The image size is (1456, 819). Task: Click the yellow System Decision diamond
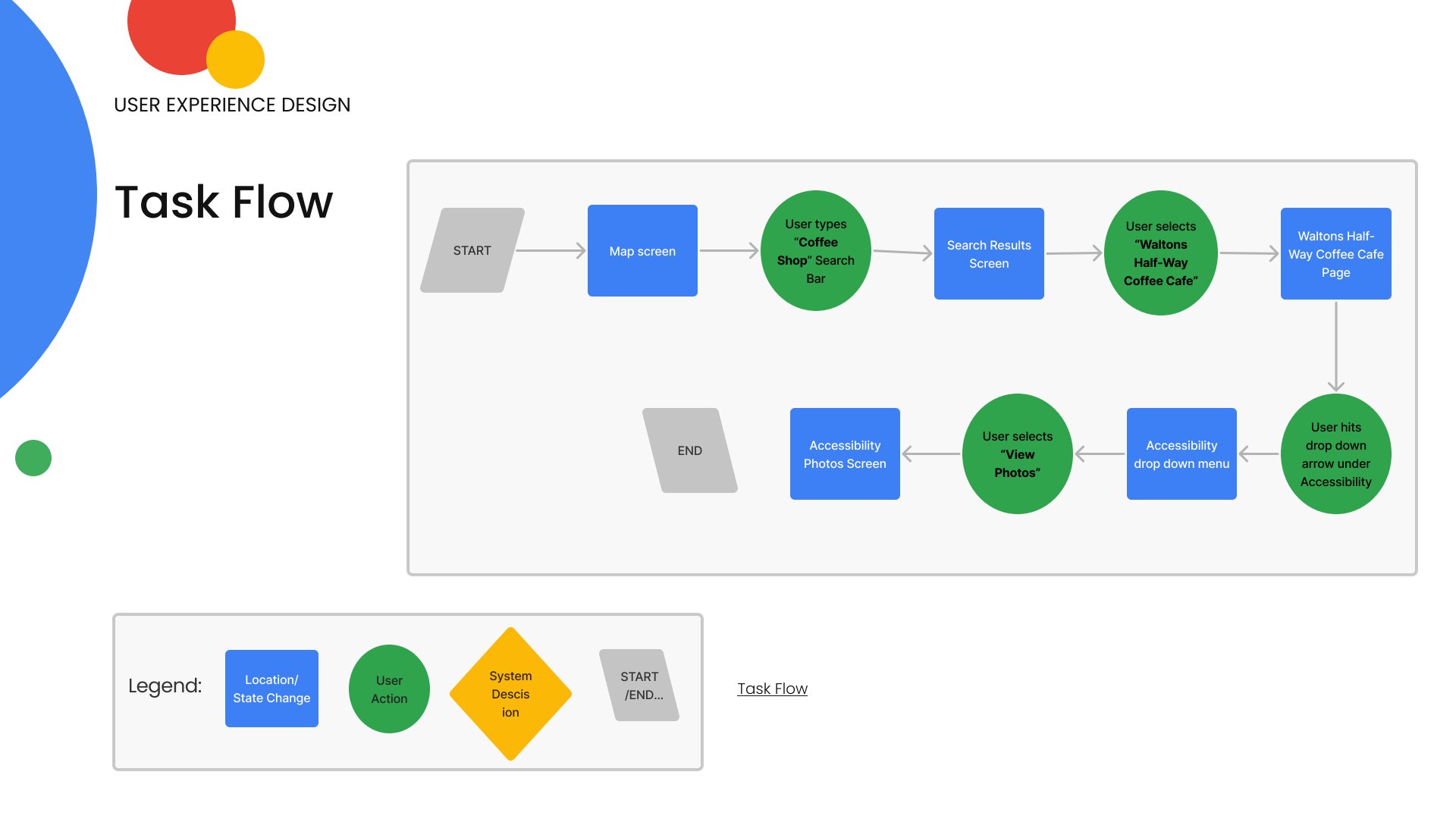coord(510,693)
